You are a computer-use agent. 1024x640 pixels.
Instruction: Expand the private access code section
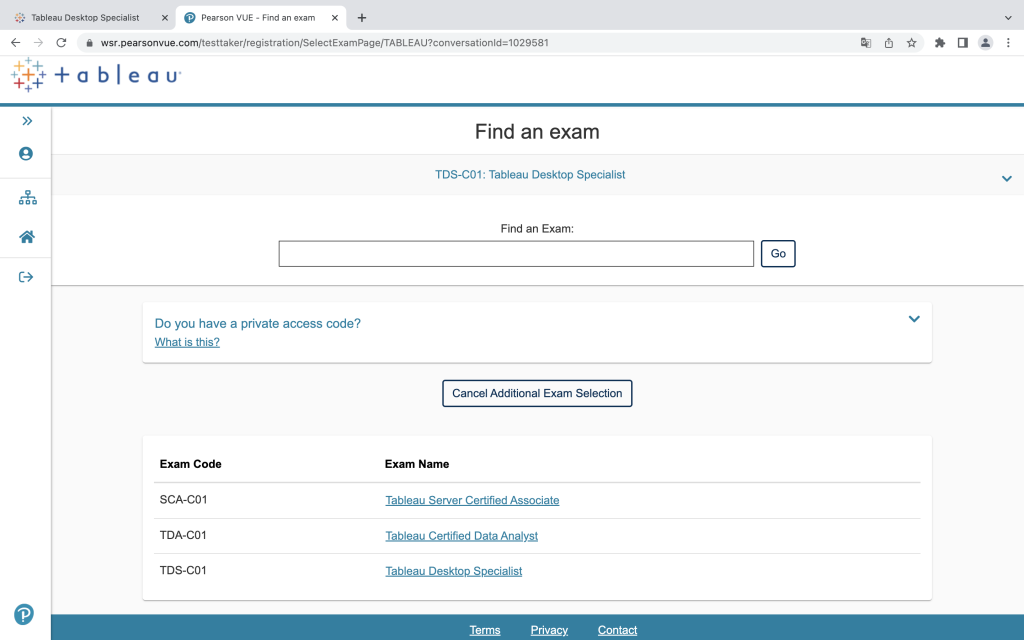[x=914, y=319]
